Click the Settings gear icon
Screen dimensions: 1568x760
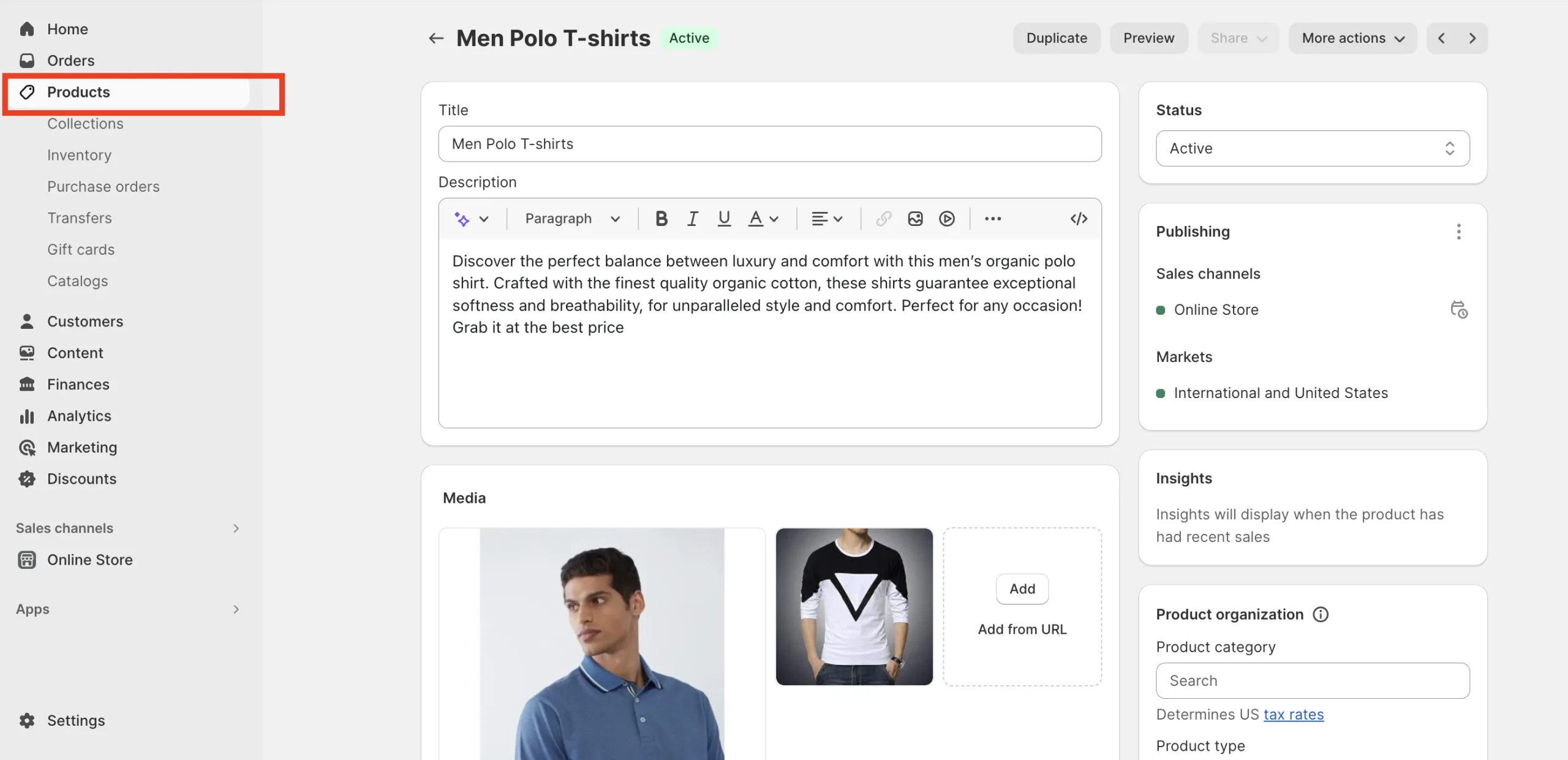point(27,720)
